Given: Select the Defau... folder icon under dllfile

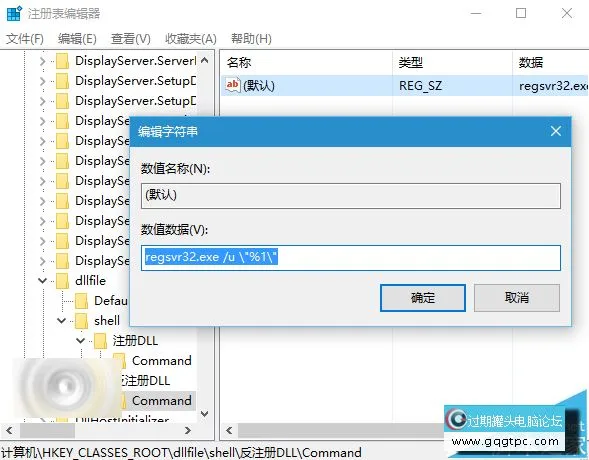Looking at the screenshot, I should 81,301.
